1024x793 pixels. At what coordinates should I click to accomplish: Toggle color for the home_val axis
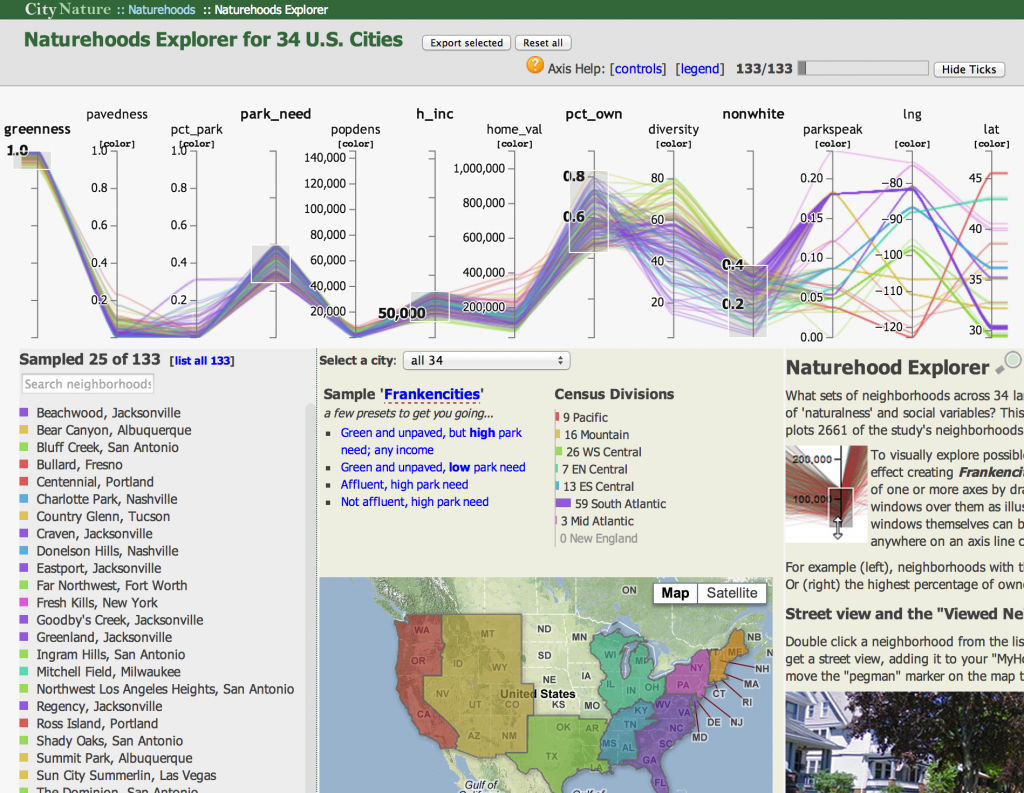515,144
